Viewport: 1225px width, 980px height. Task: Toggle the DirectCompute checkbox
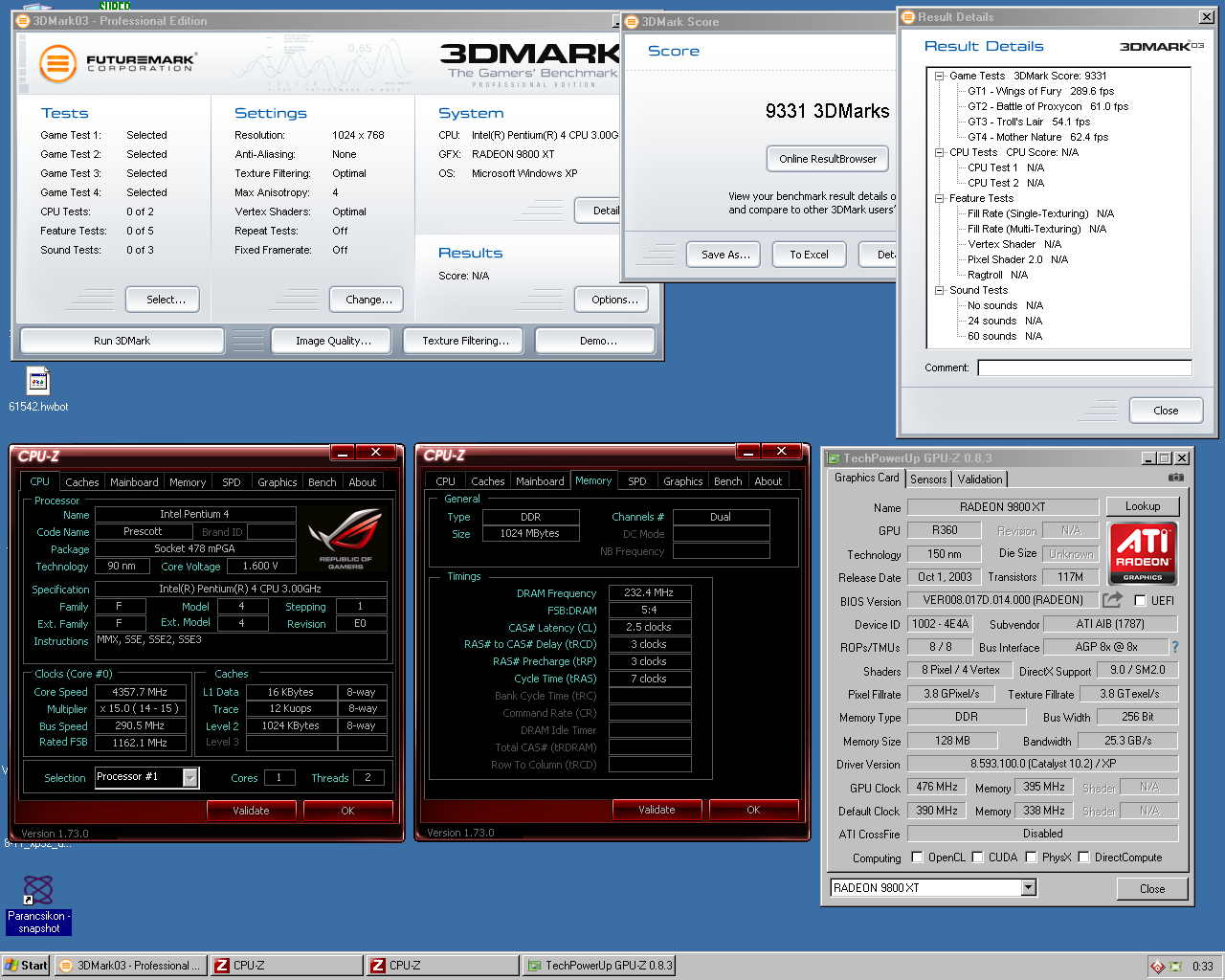(x=1083, y=857)
